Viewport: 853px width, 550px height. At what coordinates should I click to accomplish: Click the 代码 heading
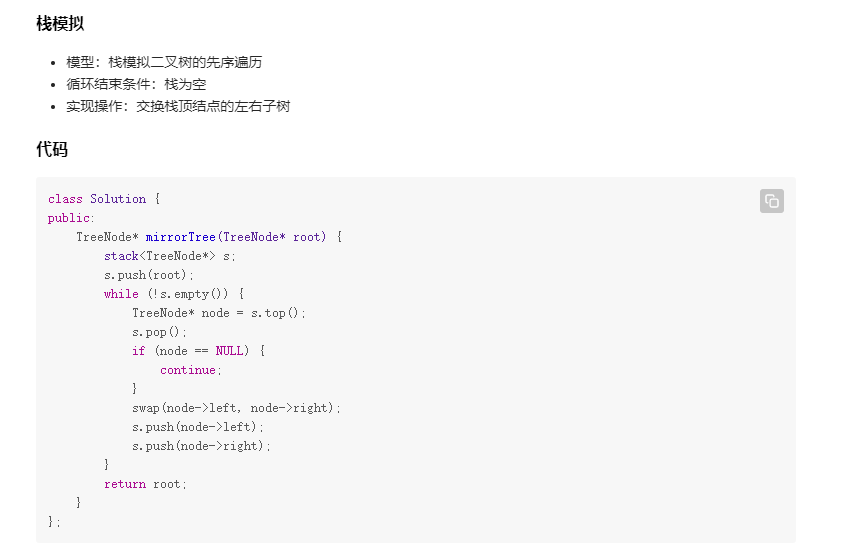(x=52, y=149)
